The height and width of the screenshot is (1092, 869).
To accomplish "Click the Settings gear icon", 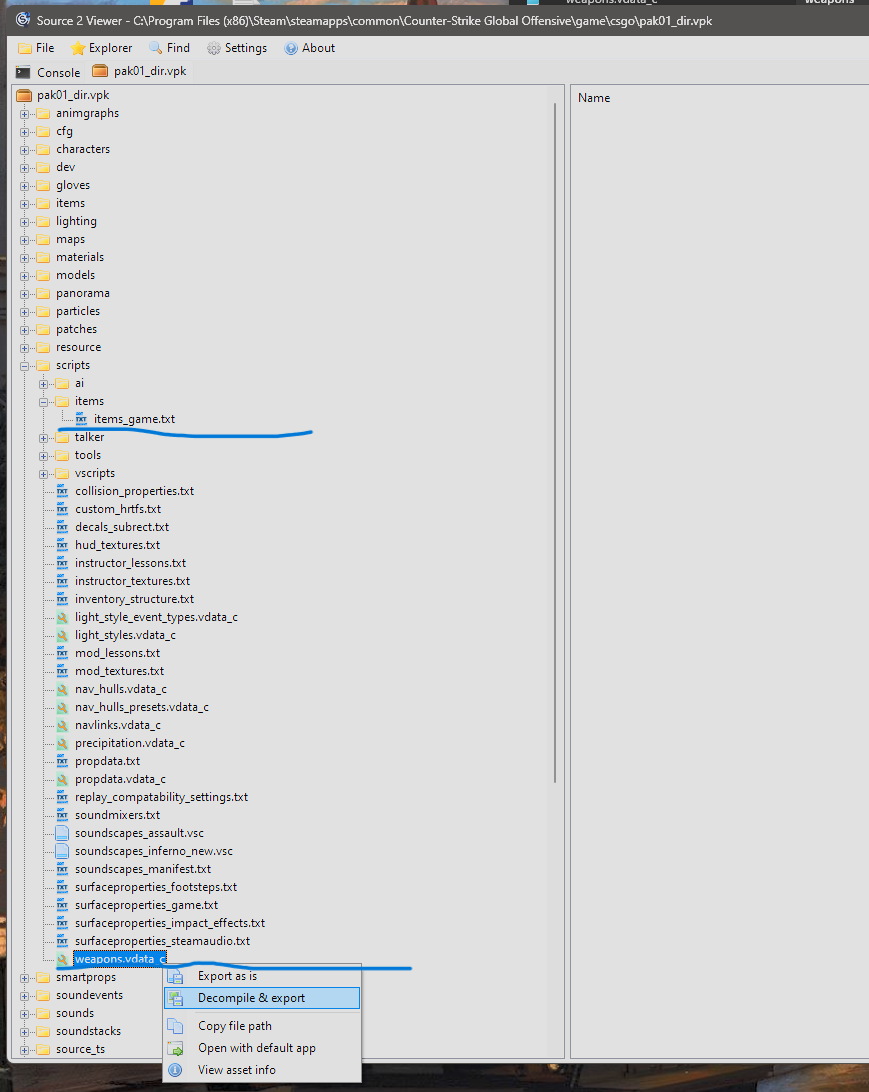I will (x=214, y=48).
